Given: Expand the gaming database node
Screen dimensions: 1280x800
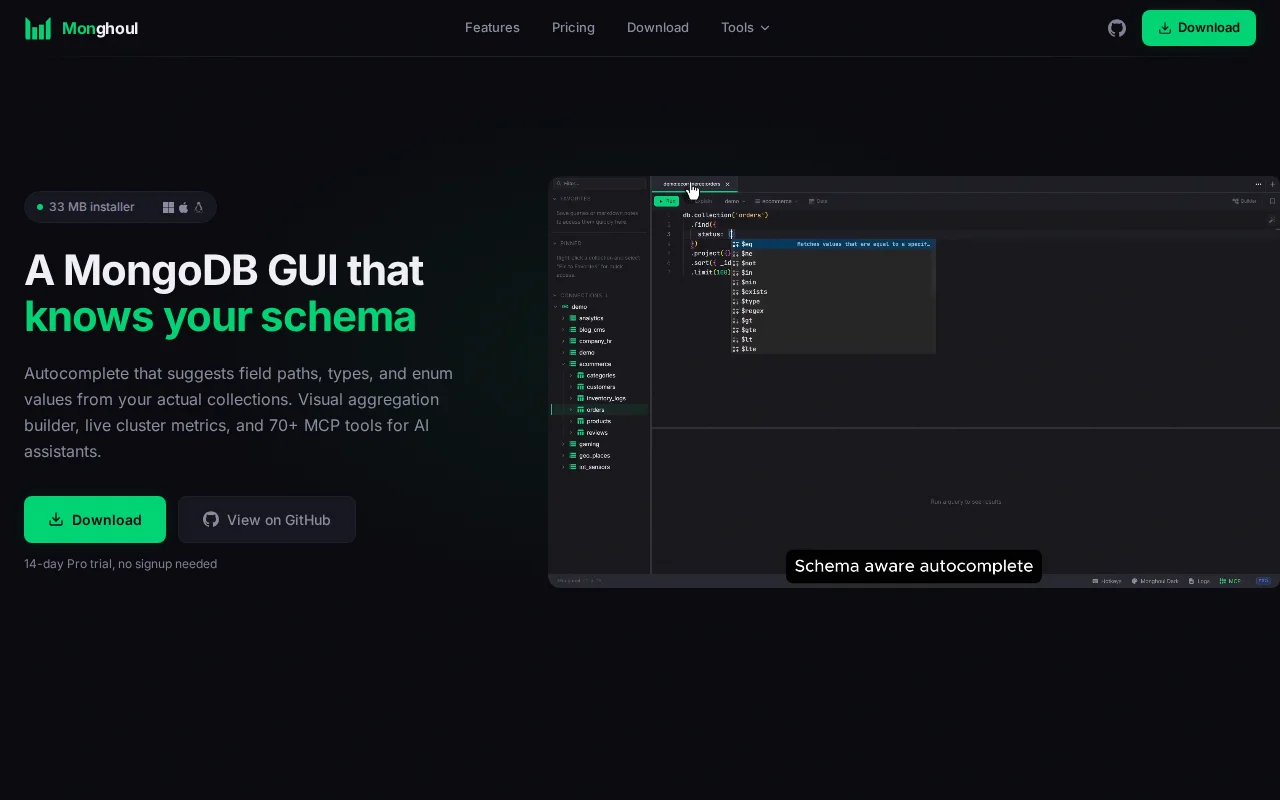Looking at the screenshot, I should click(563, 444).
